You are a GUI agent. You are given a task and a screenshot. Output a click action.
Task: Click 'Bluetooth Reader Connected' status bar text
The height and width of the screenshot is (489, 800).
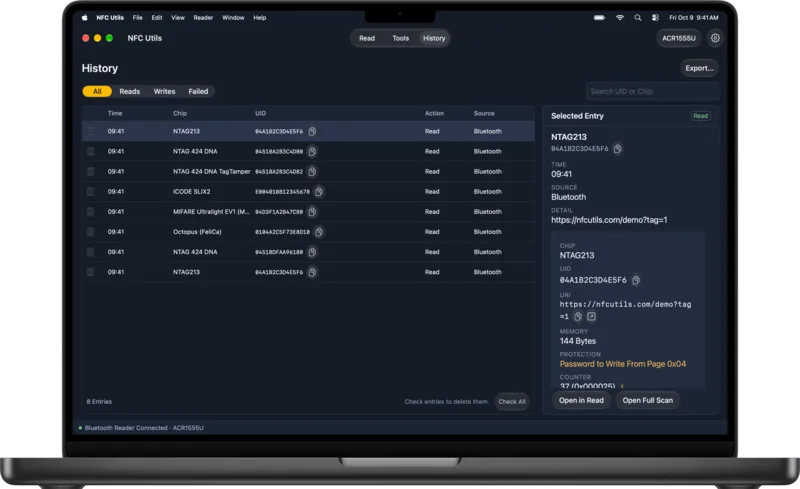point(144,428)
